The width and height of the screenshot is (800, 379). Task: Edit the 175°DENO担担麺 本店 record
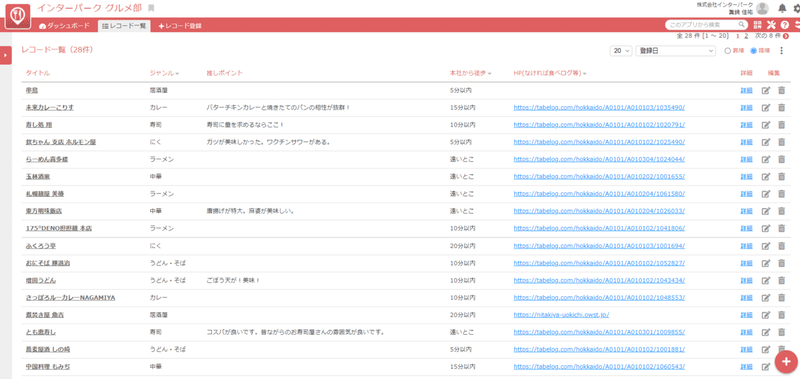click(765, 228)
